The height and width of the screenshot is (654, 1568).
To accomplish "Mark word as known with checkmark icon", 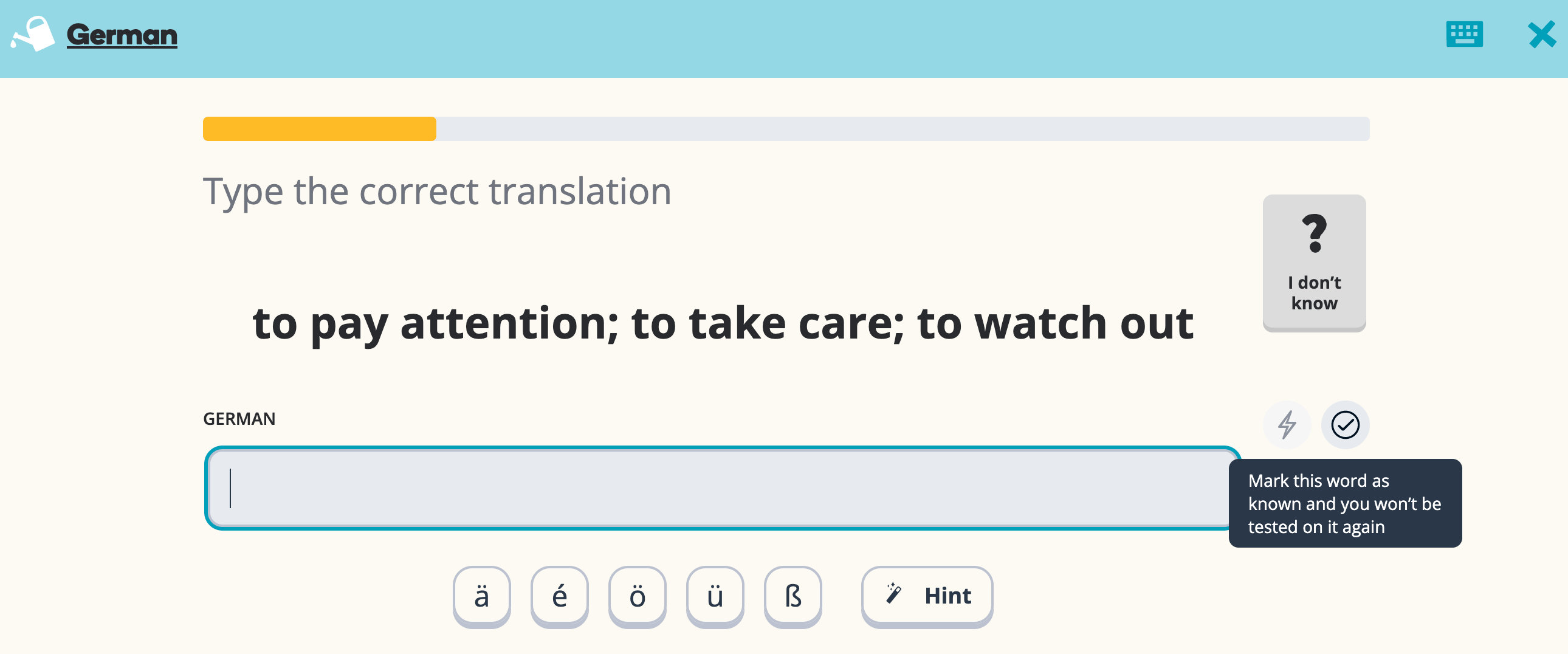I will point(1344,424).
